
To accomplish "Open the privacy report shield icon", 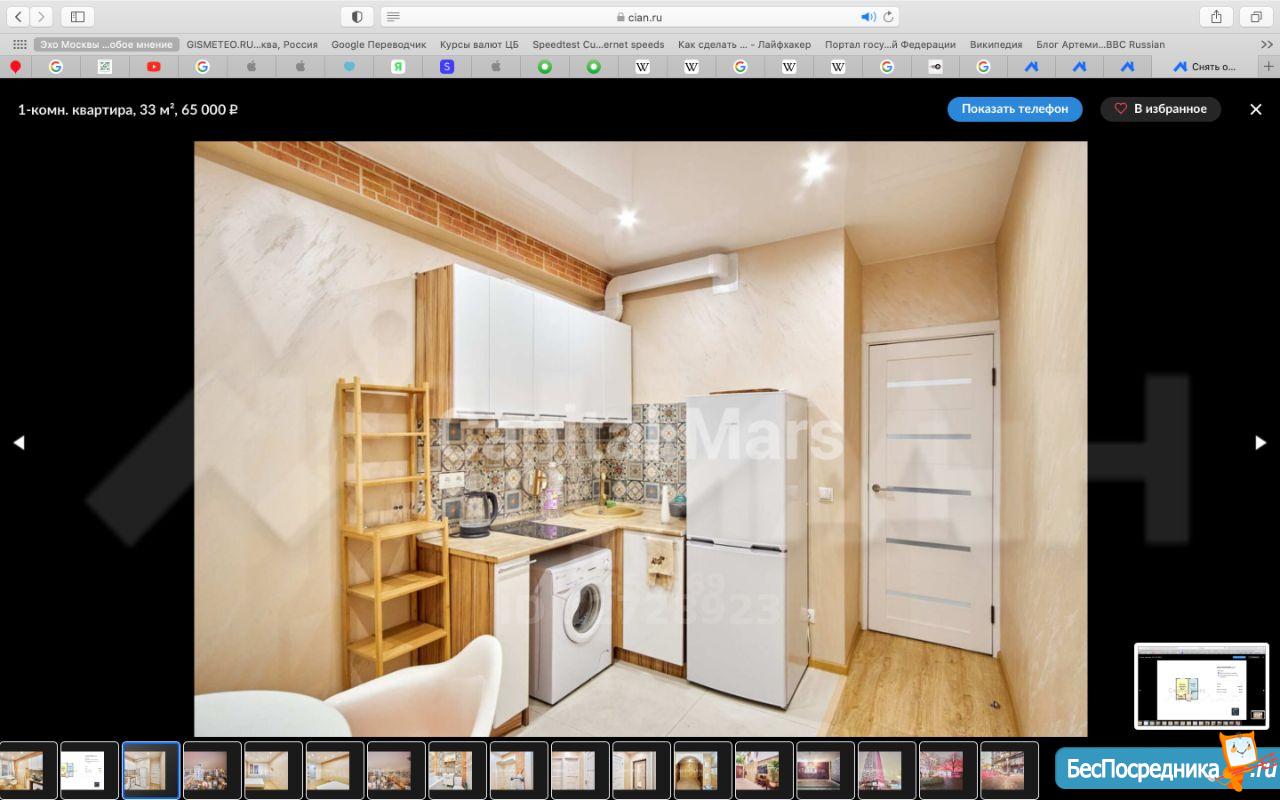I will point(357,17).
